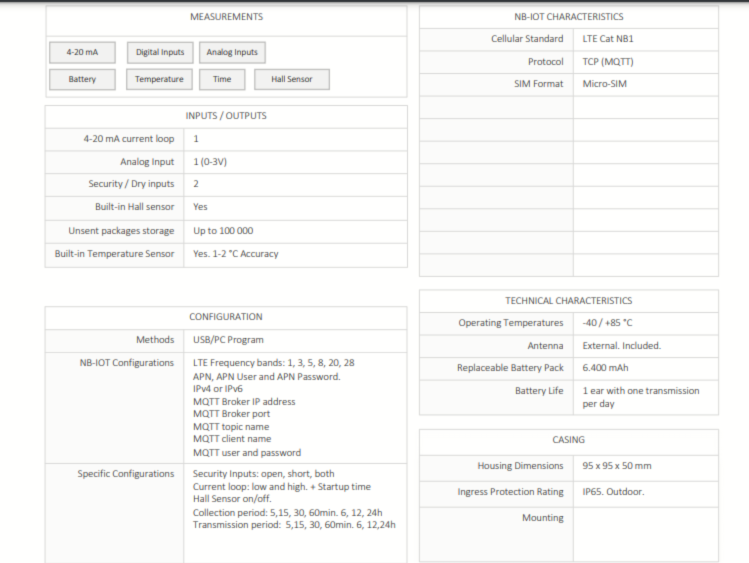Image resolution: width=749 pixels, height=563 pixels.
Task: Click 'Replaceable Battery Pack' label
Action: coord(510,368)
